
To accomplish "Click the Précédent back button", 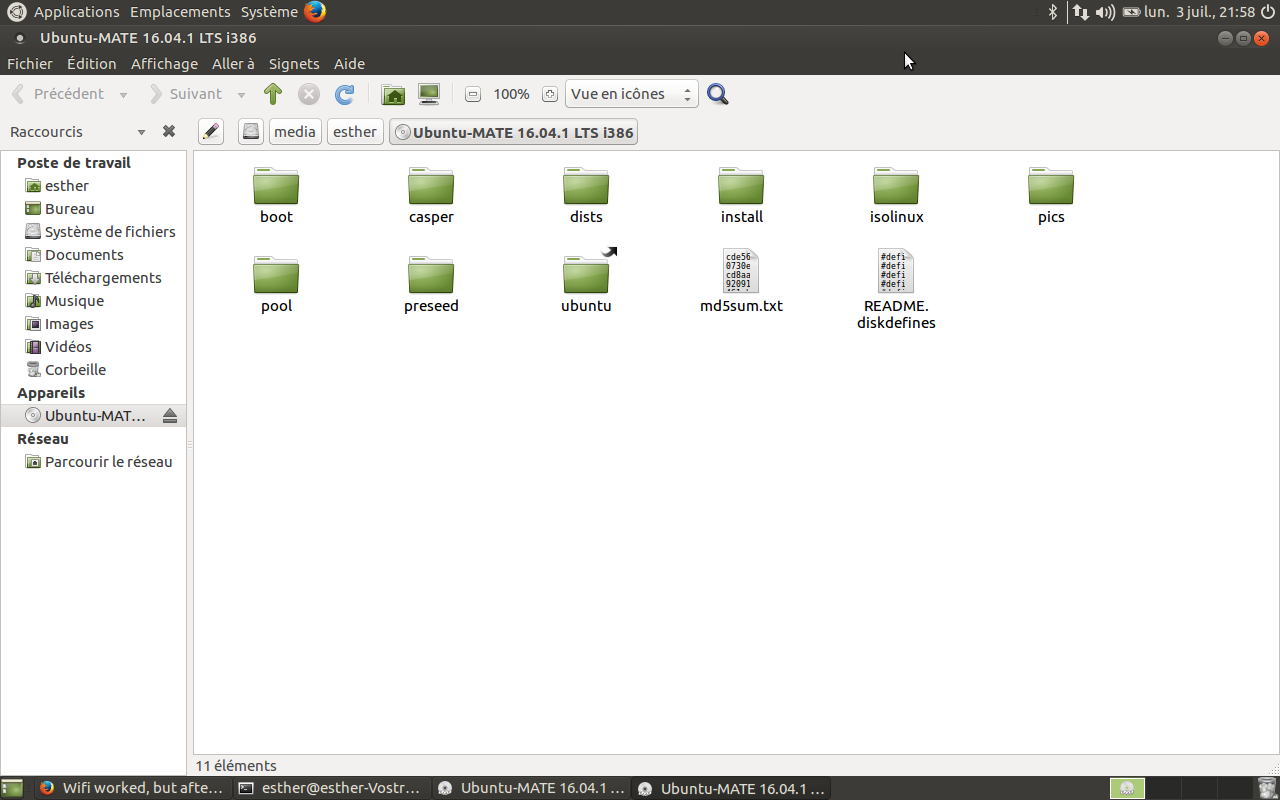I will click(58, 94).
